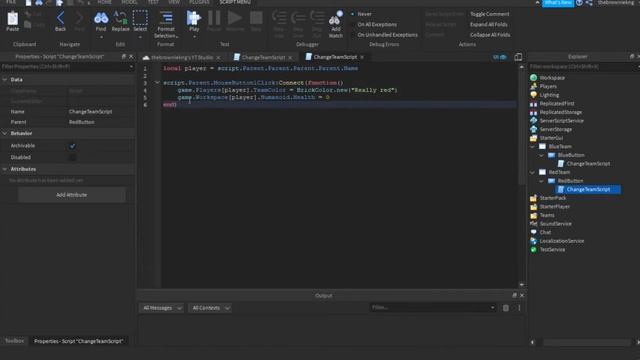640x360 pixels.
Task: Select the Players service in Explorer
Action: [548, 86]
